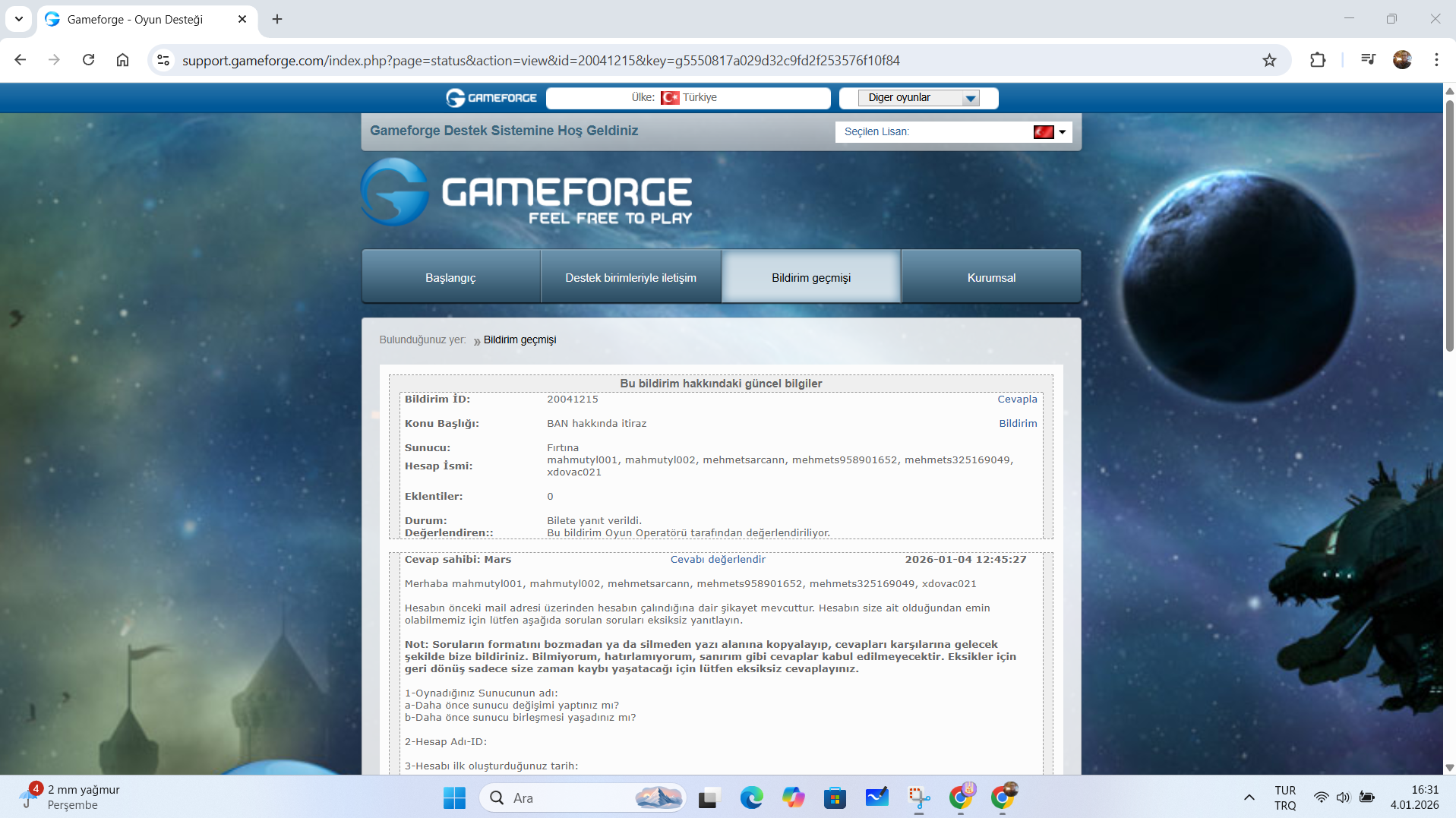Click the page vertical scrollbar thumb

pyautogui.click(x=1449, y=225)
